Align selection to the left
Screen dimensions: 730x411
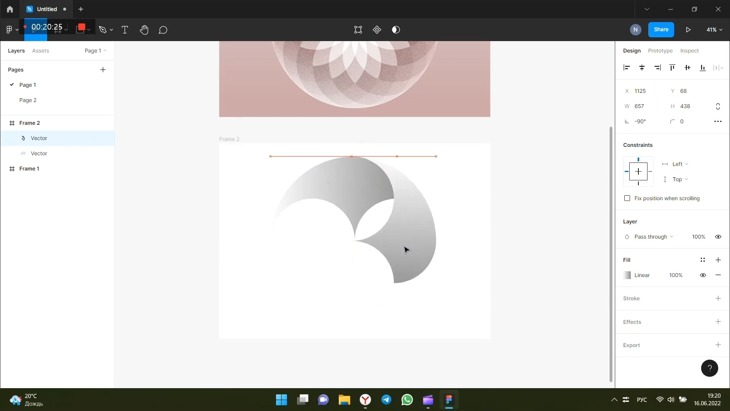(627, 68)
